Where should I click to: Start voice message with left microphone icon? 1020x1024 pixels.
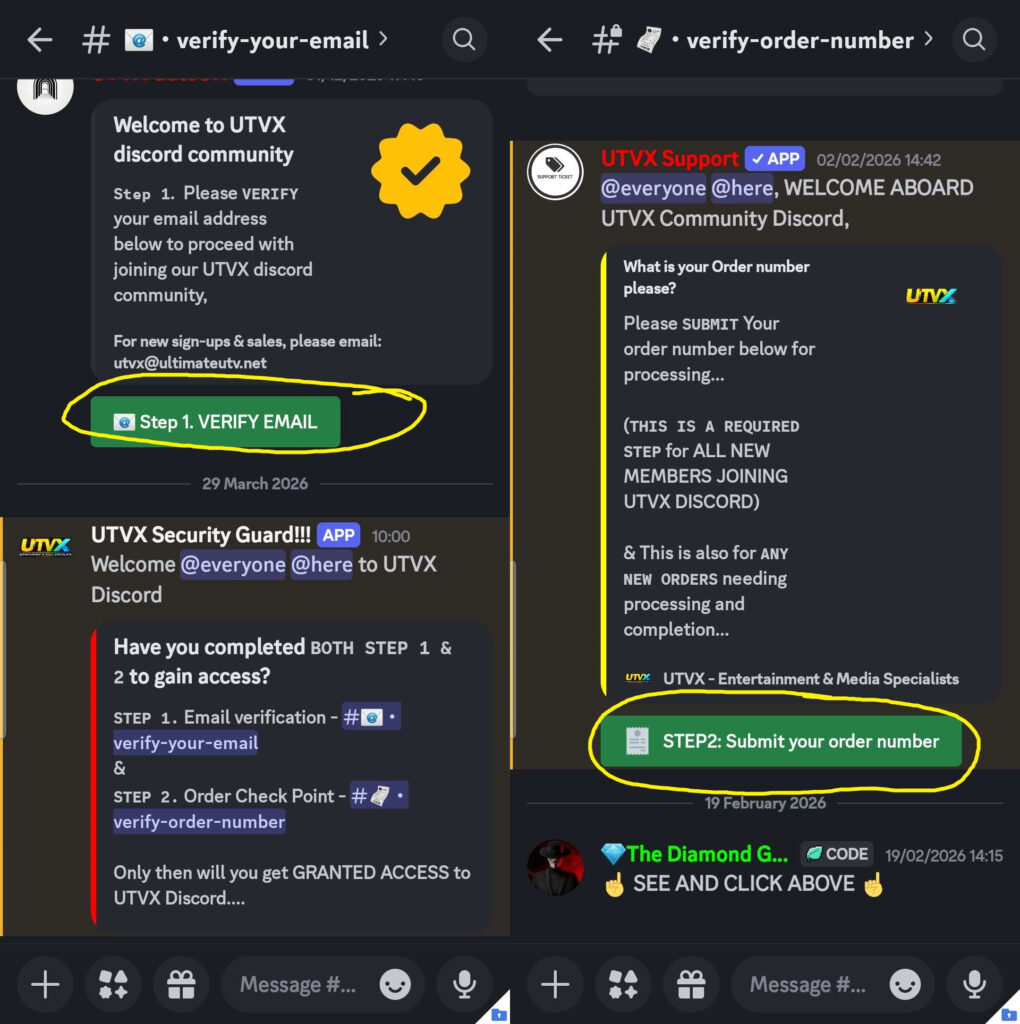(464, 984)
